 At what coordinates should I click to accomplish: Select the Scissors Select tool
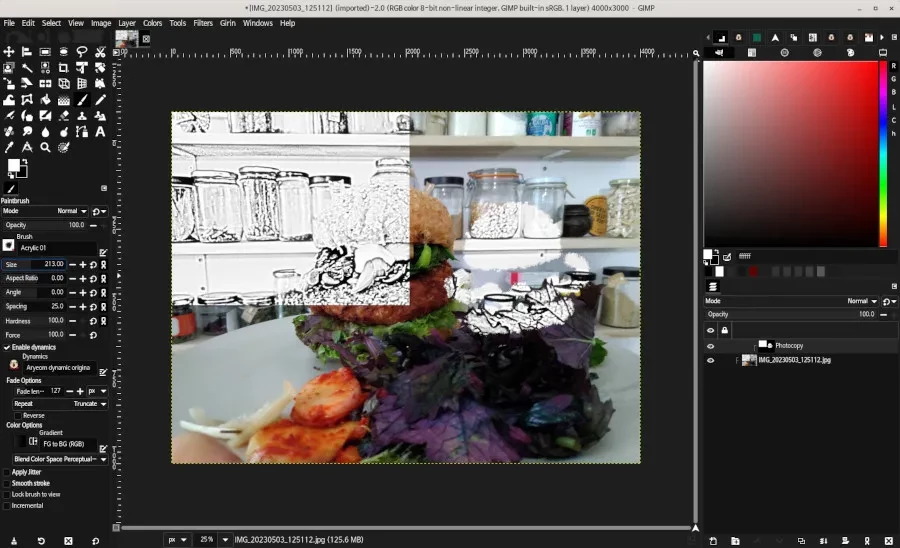click(100, 51)
